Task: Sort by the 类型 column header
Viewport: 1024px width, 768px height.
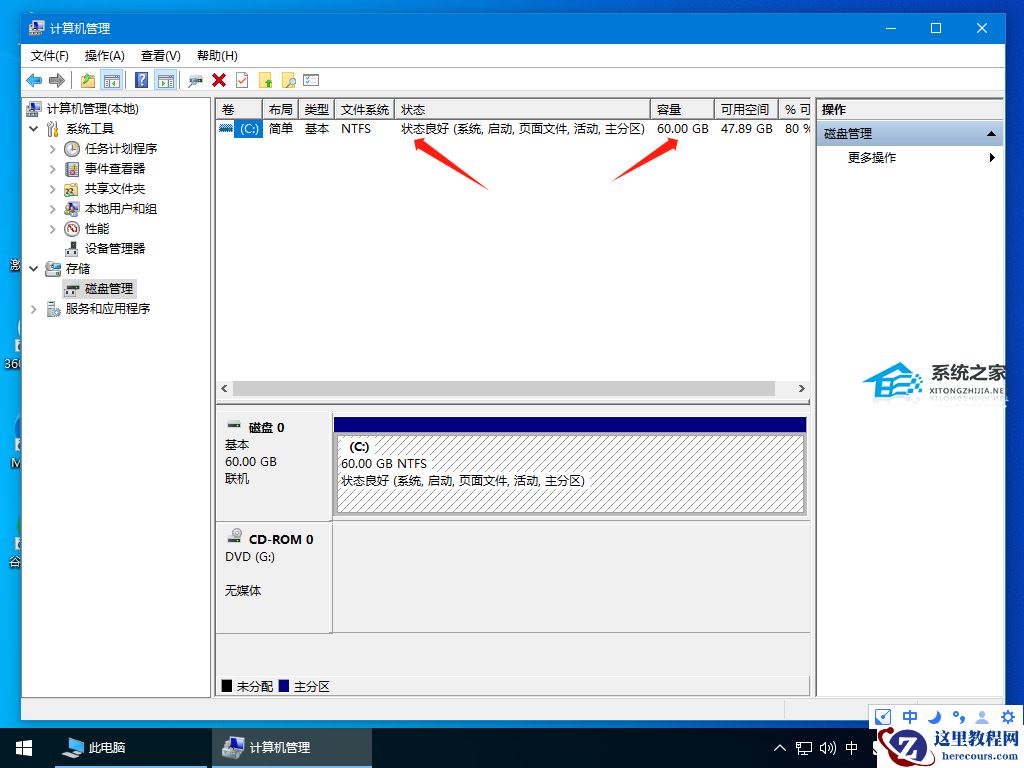Action: tap(316, 109)
